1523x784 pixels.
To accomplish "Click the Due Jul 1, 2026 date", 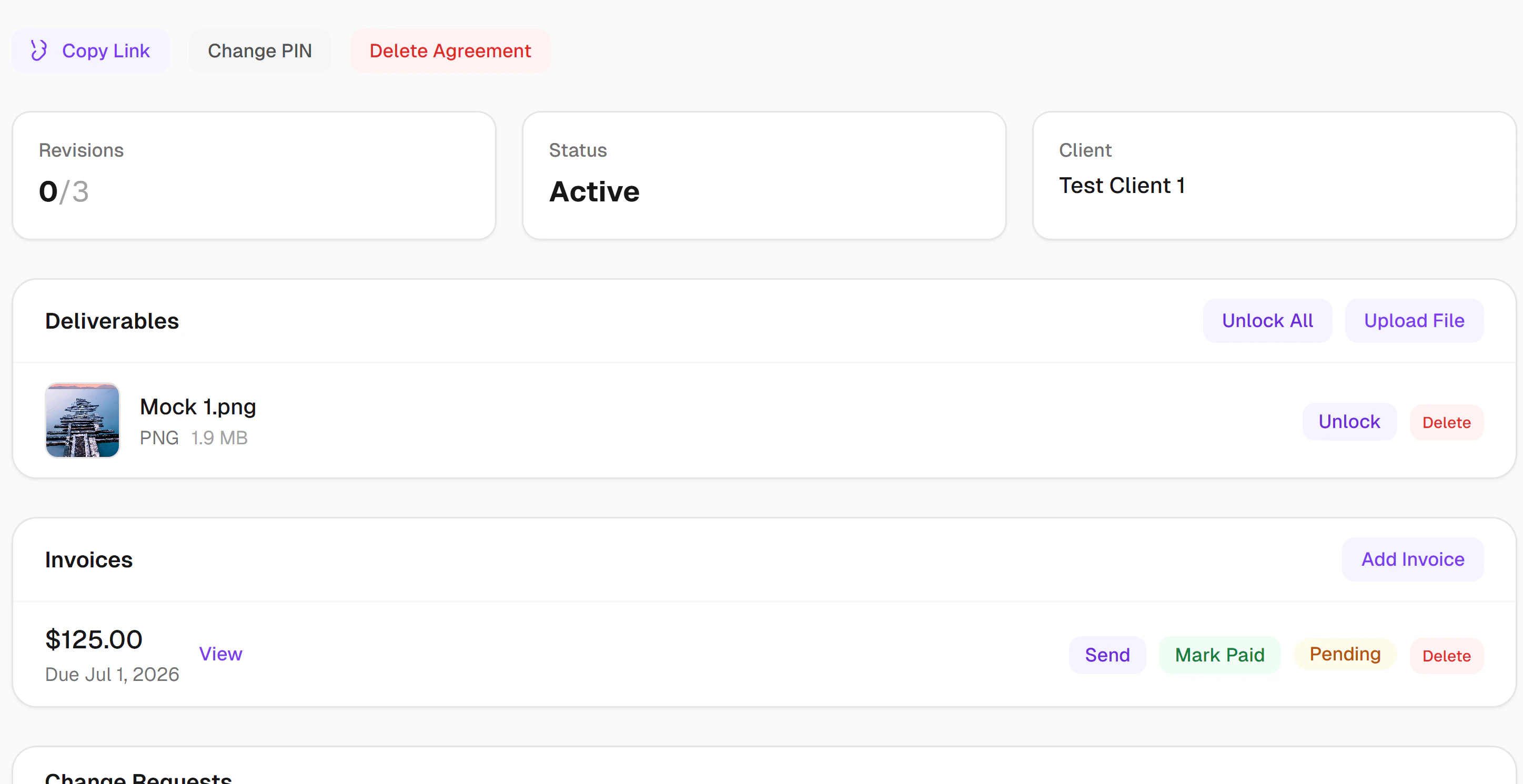I will (113, 675).
